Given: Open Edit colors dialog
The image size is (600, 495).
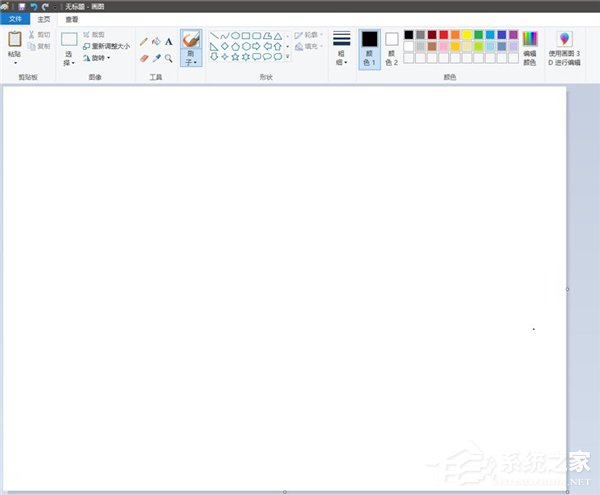Looking at the screenshot, I should (530, 48).
